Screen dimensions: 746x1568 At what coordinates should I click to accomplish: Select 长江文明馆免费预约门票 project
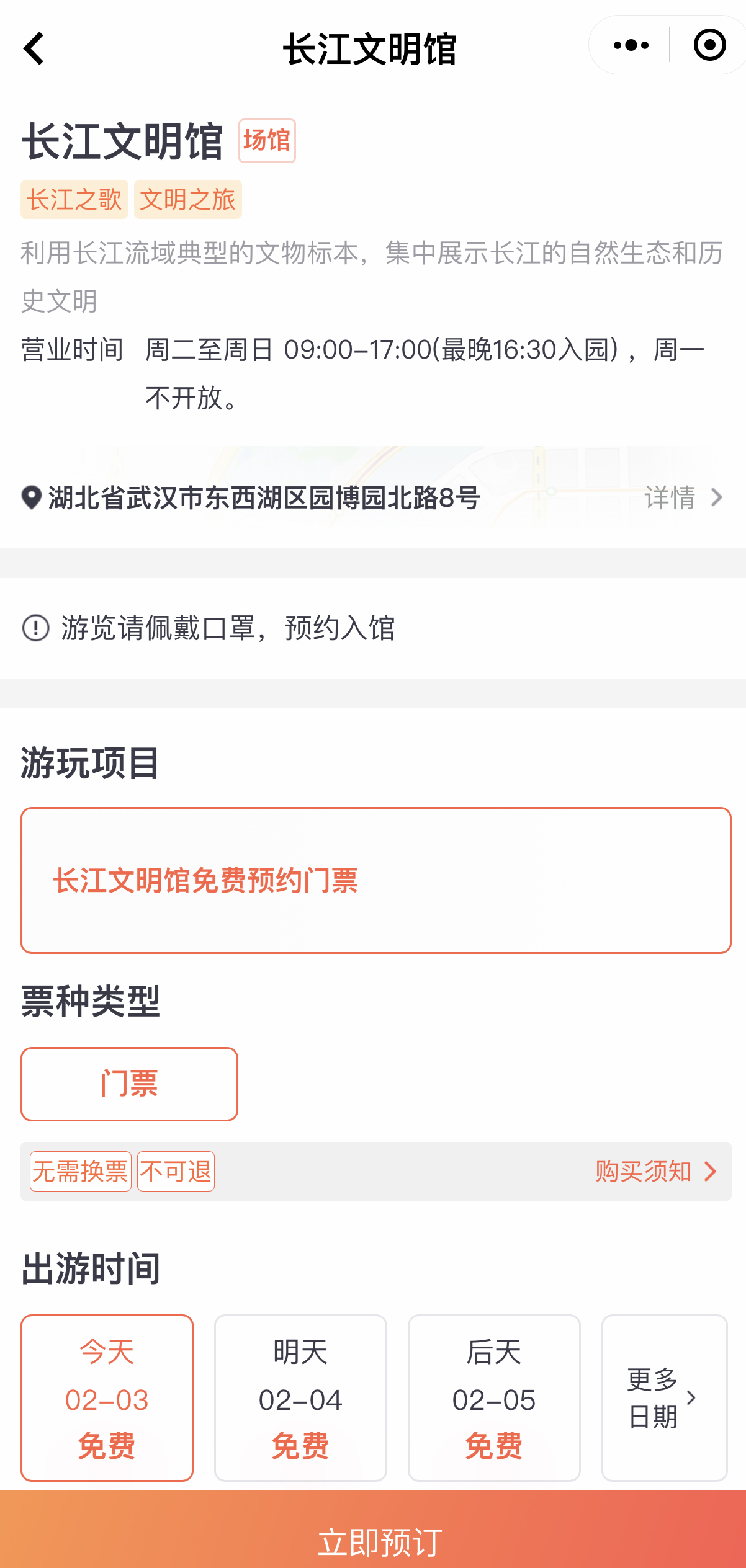coord(375,880)
